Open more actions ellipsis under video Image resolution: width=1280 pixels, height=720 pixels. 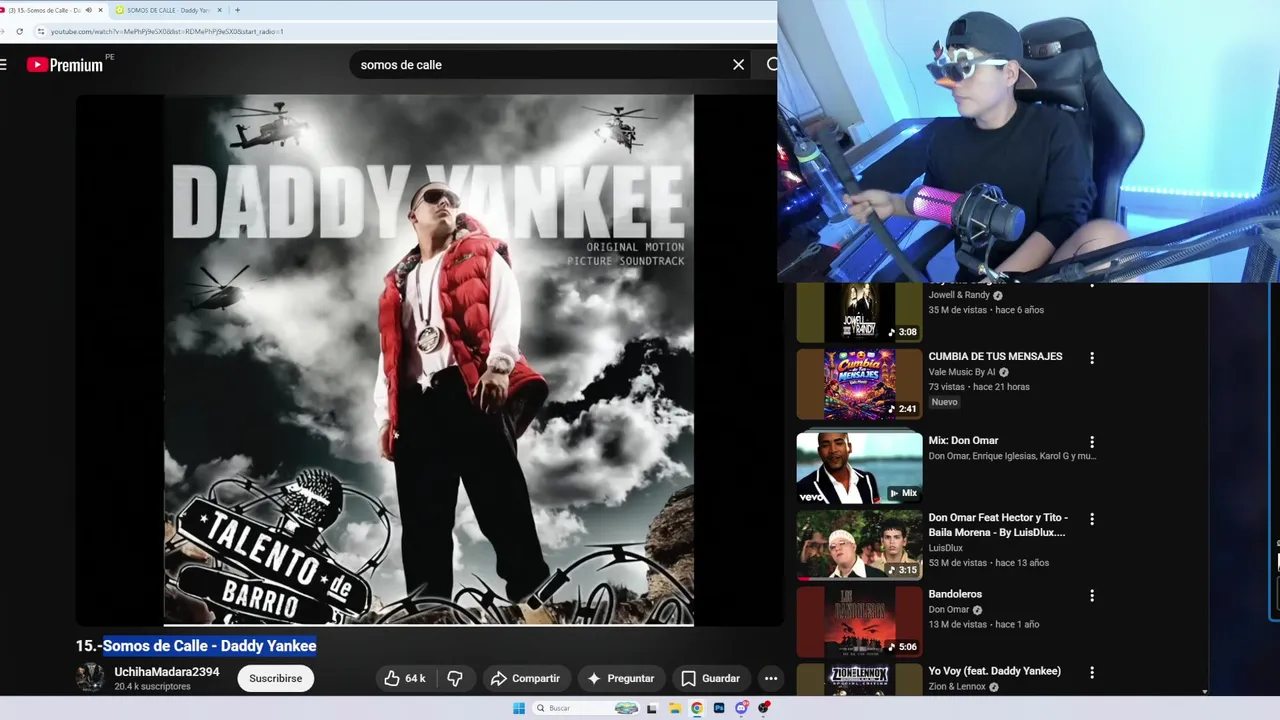point(771,678)
